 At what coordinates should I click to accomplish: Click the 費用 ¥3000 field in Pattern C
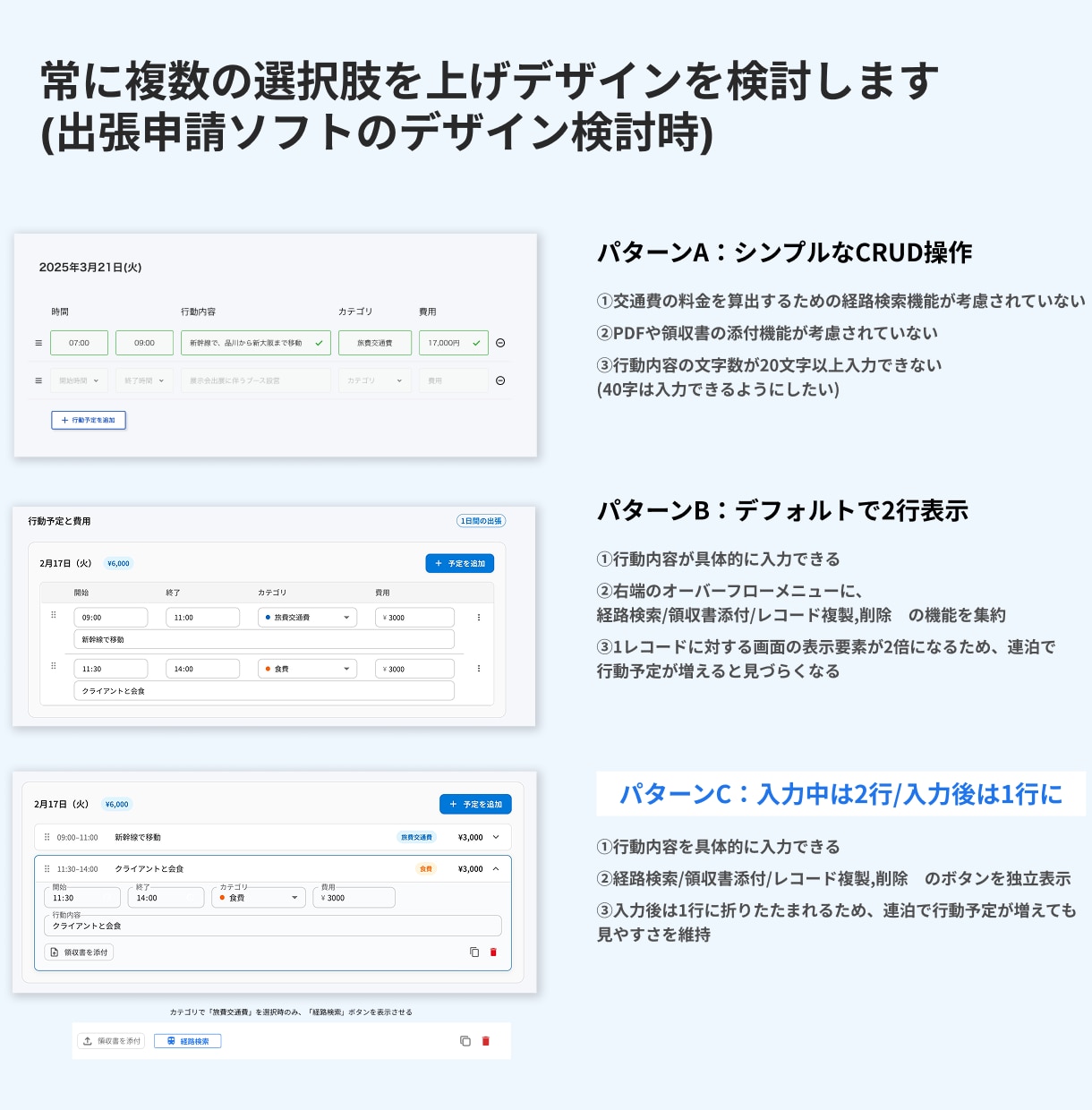354,897
